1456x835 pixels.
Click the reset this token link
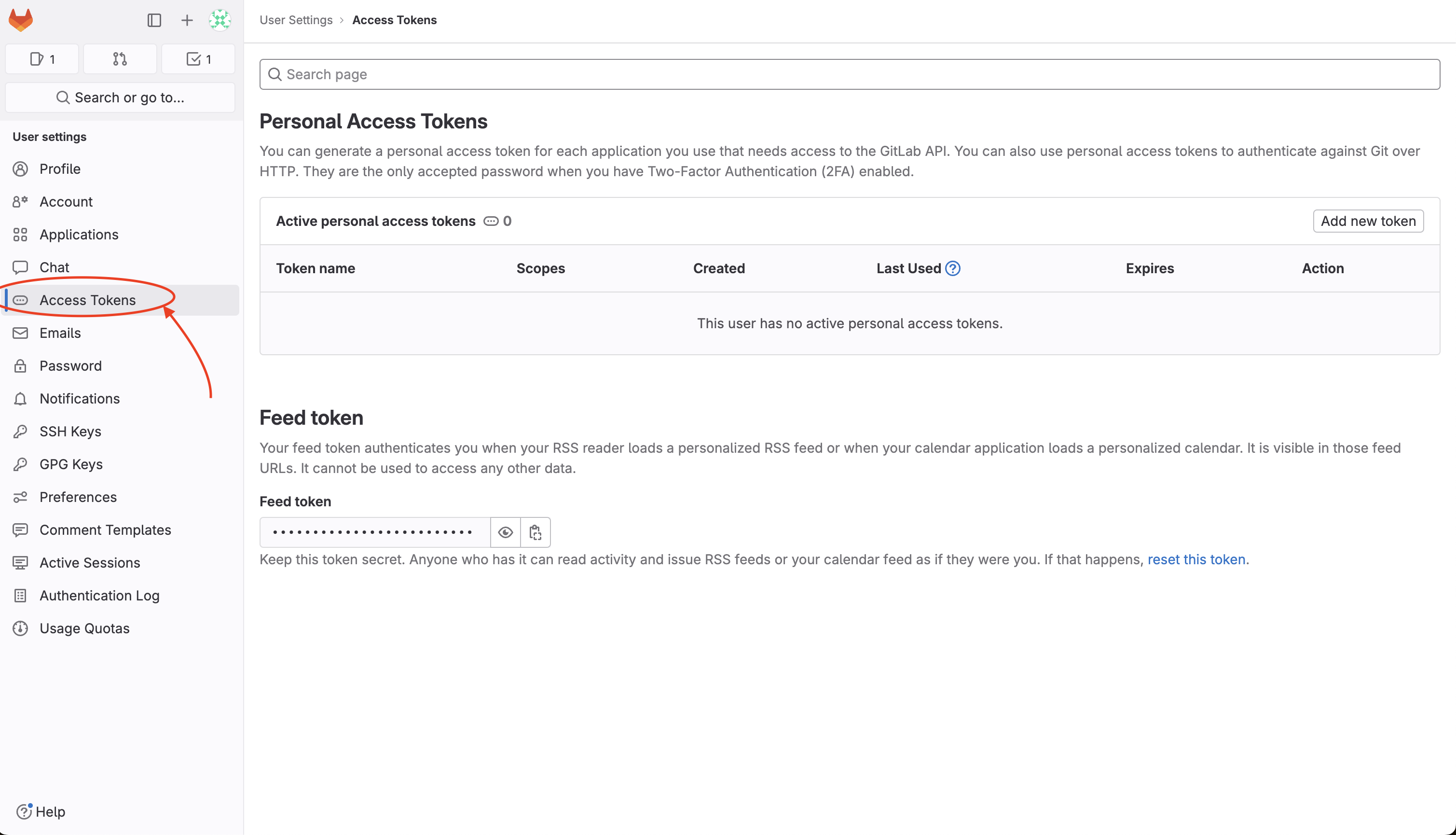tap(1196, 559)
